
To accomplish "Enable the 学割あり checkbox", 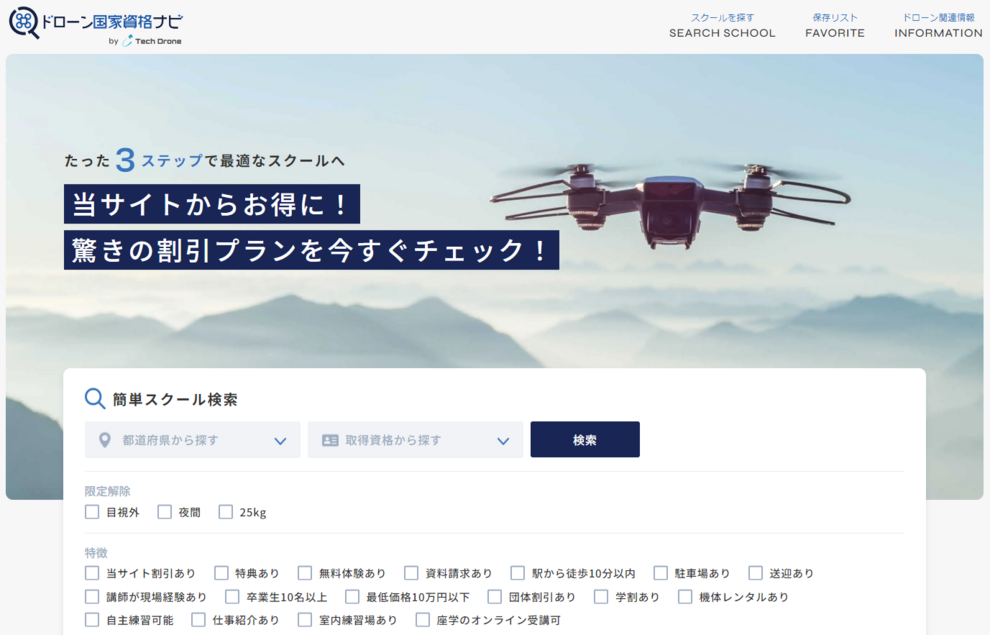I will tap(601, 596).
